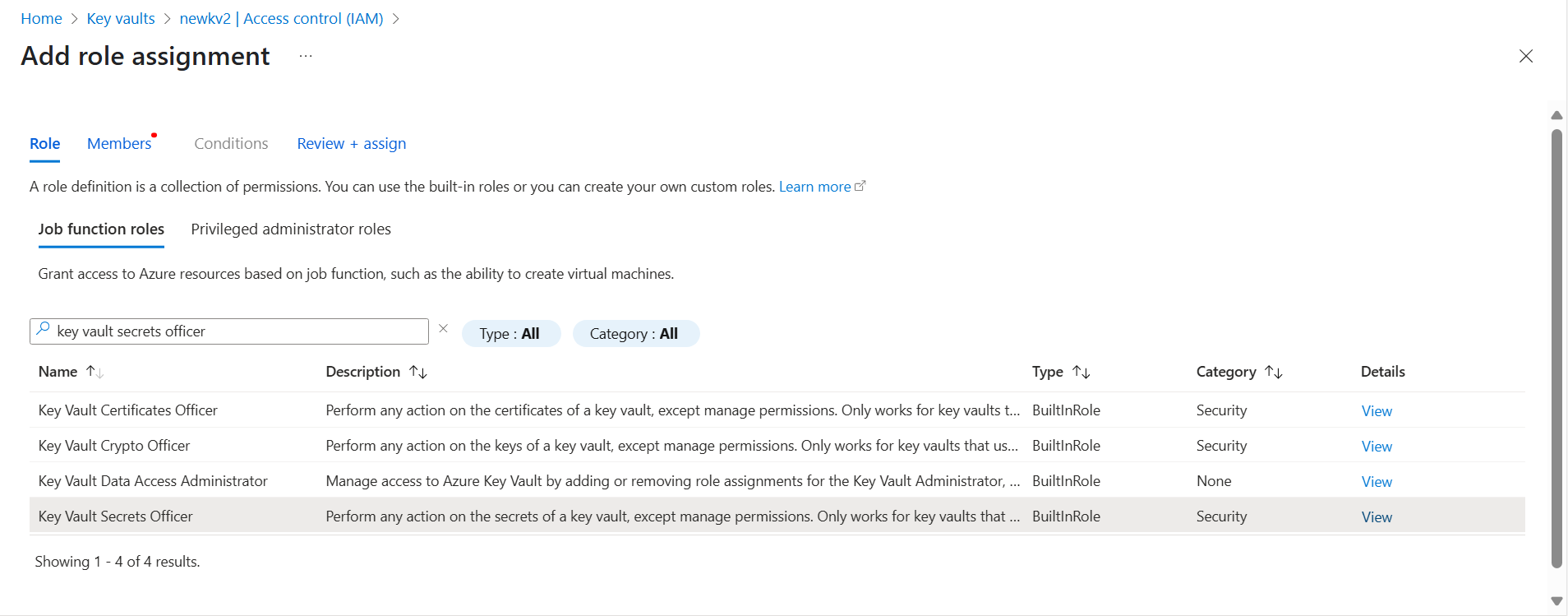The image size is (1568, 616).
Task: Open the Type : All filter
Action: point(511,333)
